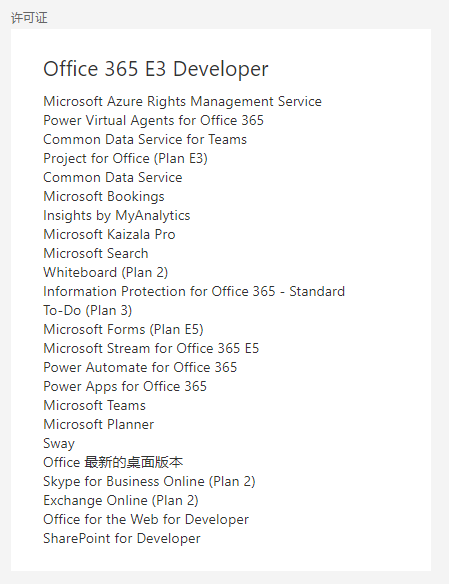Select Whiteboard (Plan 2)

coord(106,272)
